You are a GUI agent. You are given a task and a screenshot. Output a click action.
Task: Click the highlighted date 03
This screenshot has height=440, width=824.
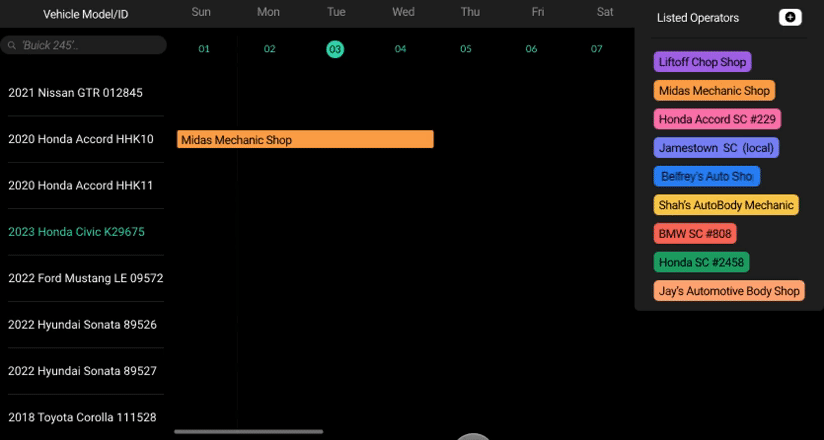(x=335, y=49)
